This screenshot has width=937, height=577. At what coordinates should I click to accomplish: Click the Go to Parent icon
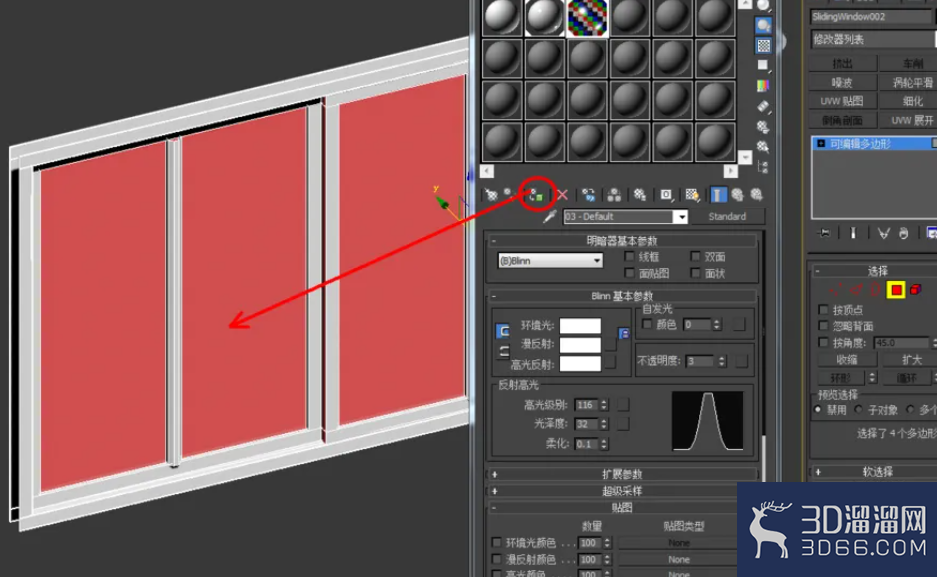[737, 195]
